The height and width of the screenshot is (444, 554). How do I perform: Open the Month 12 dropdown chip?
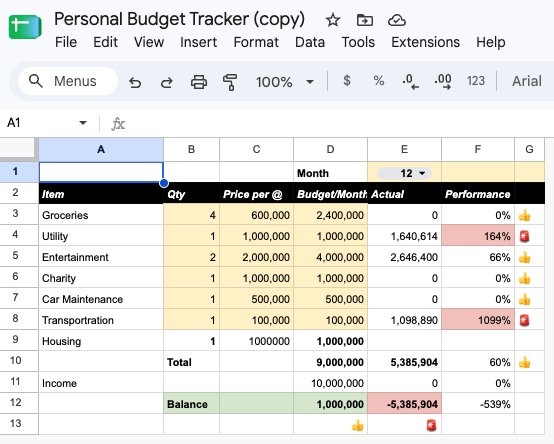[x=405, y=173]
